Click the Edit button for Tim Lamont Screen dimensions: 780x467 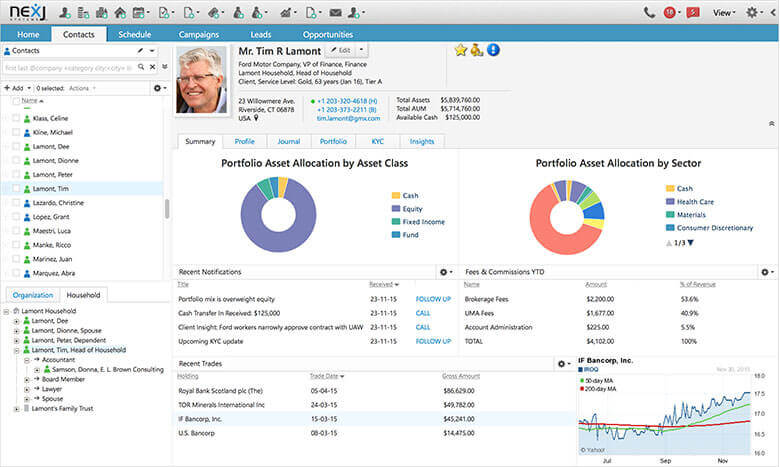click(x=341, y=50)
